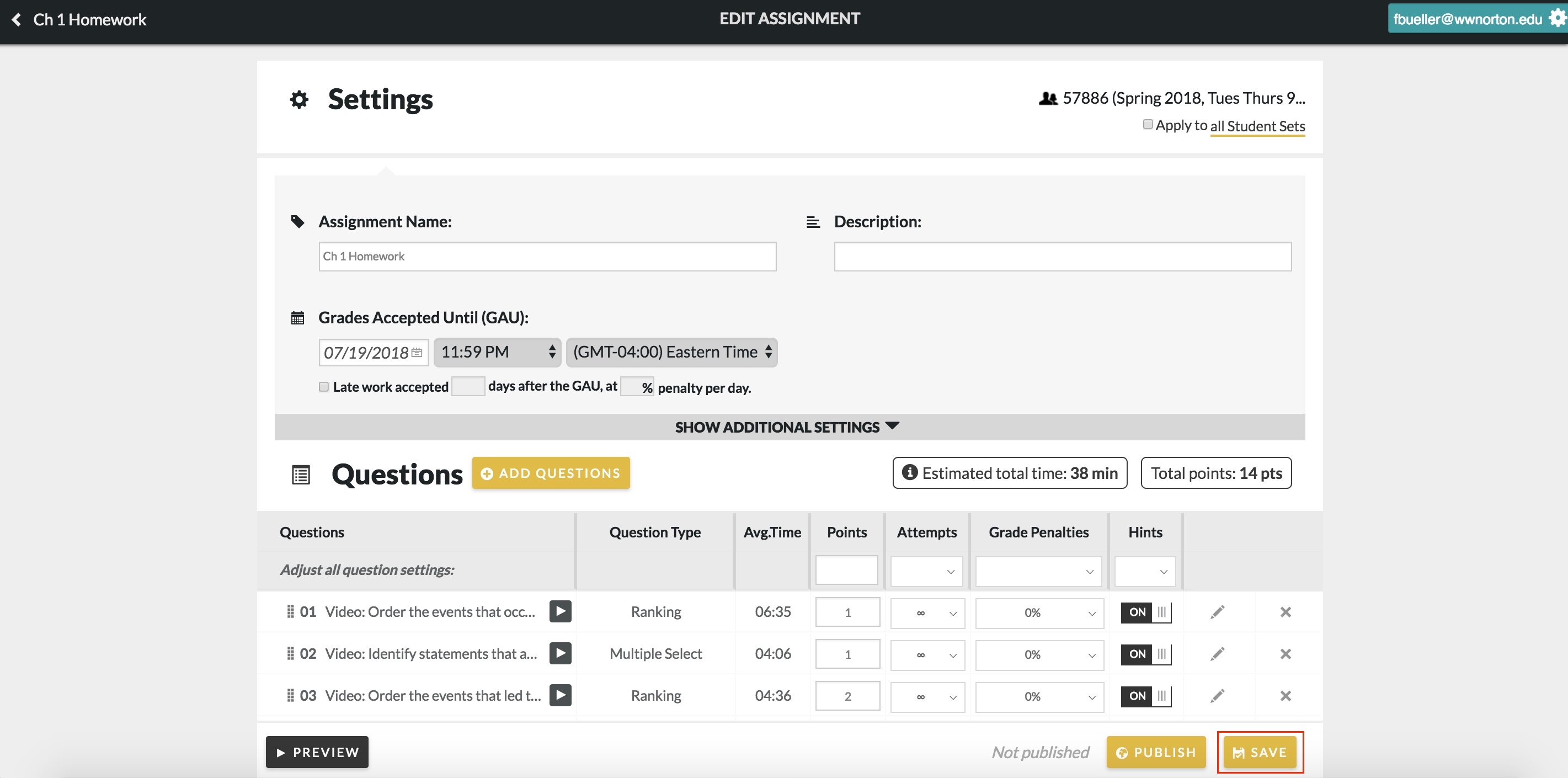Play video preview for question 03
This screenshot has height=778, width=1568.
[559, 695]
